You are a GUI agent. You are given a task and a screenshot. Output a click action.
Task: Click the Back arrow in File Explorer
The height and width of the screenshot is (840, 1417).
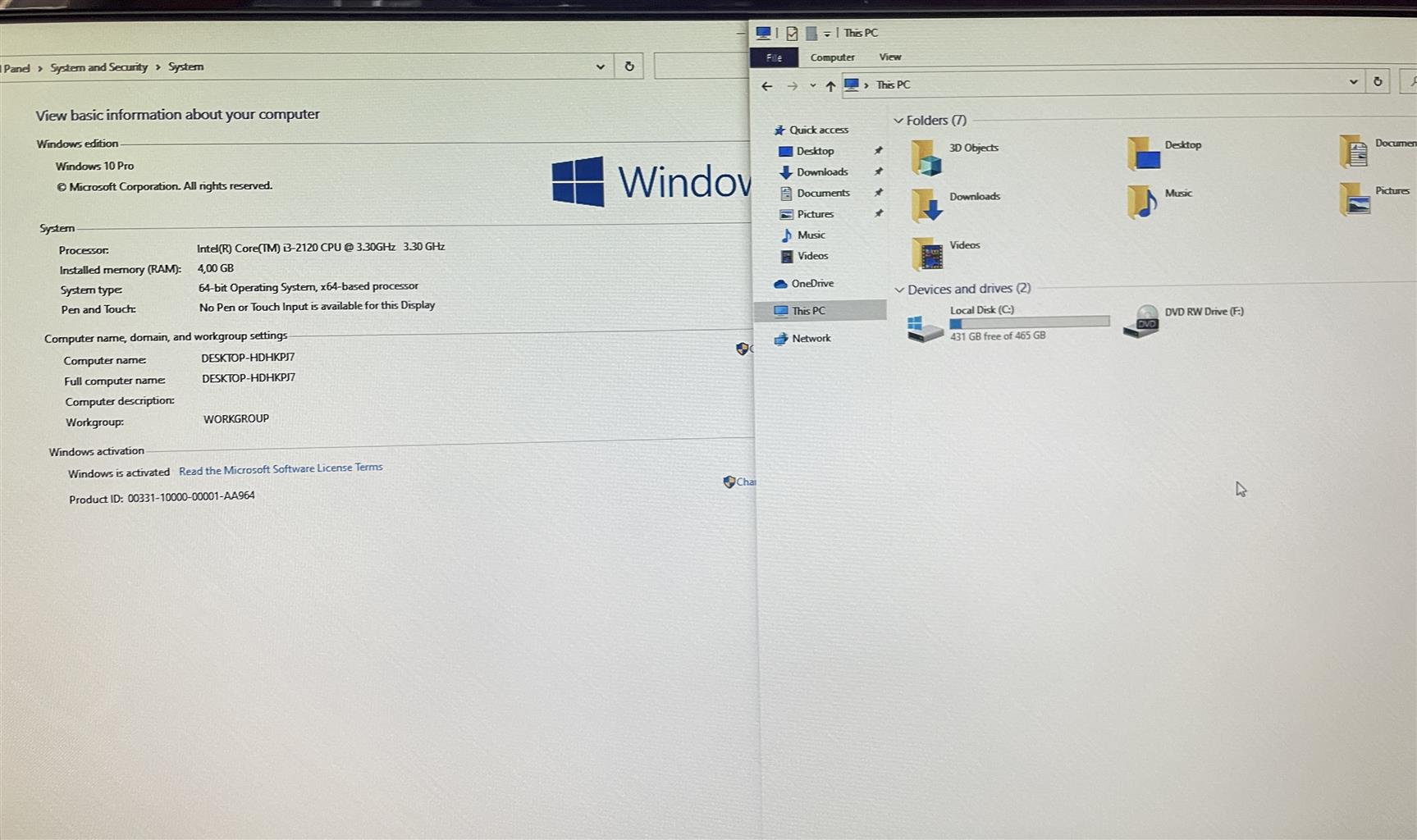tap(766, 86)
